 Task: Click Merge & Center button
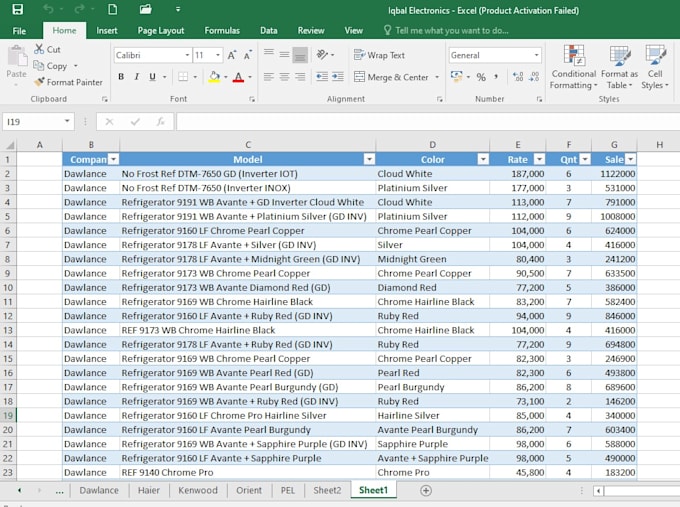point(391,77)
